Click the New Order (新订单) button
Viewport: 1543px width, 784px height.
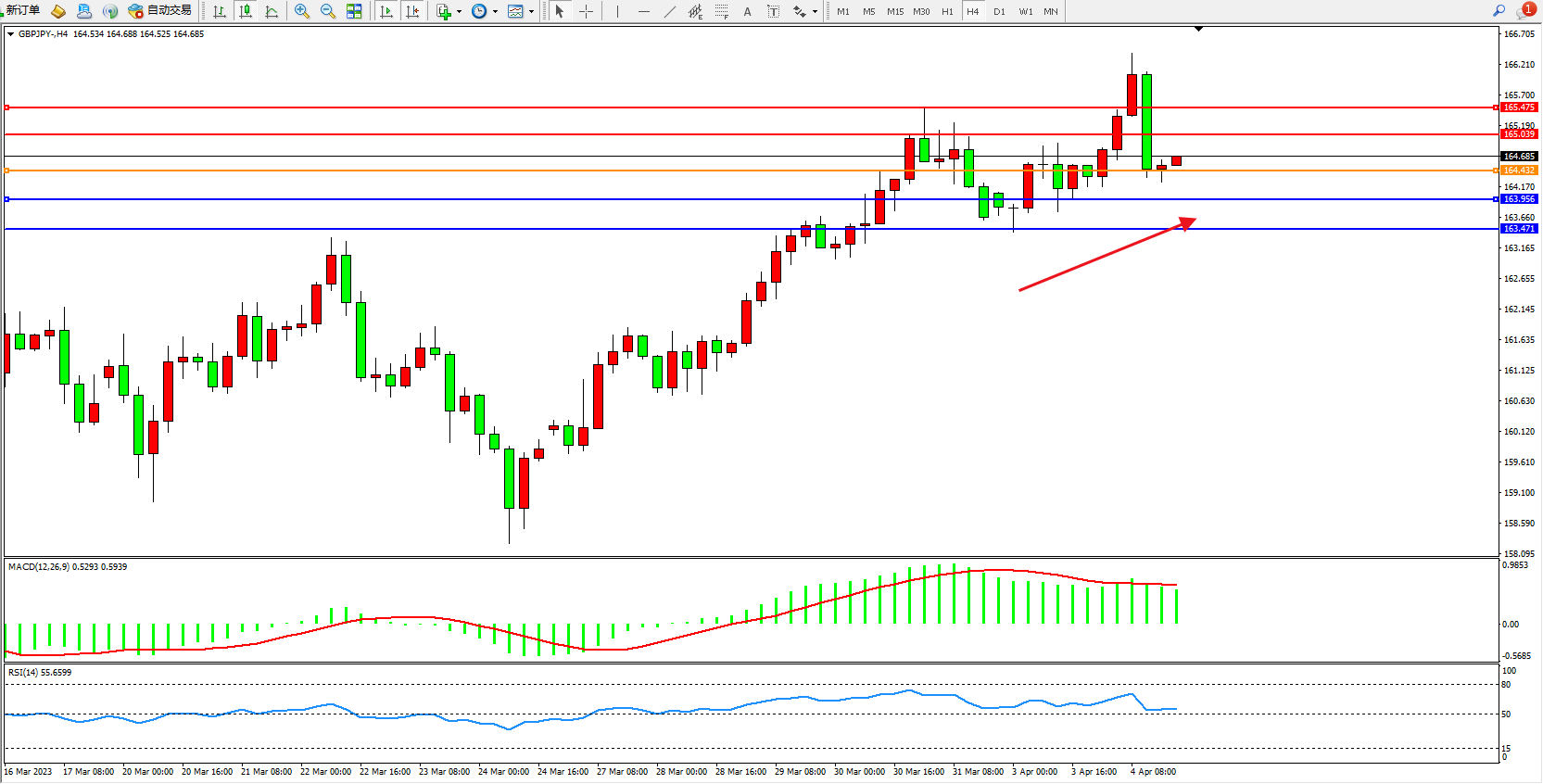coord(20,10)
